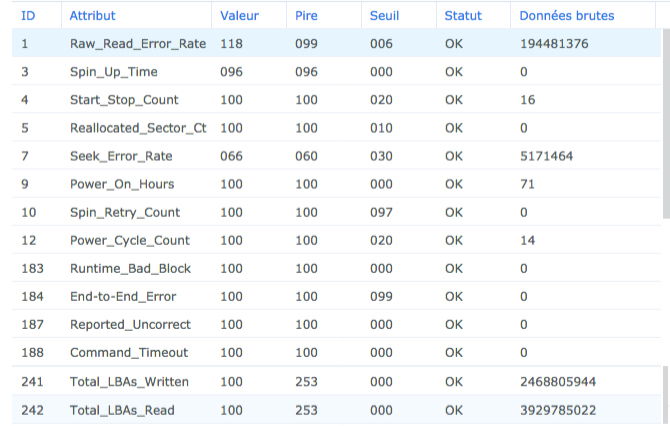The width and height of the screenshot is (670, 426).
Task: Click threshold 006 in Raw_Read_Error_Rate row
Action: tap(381, 44)
